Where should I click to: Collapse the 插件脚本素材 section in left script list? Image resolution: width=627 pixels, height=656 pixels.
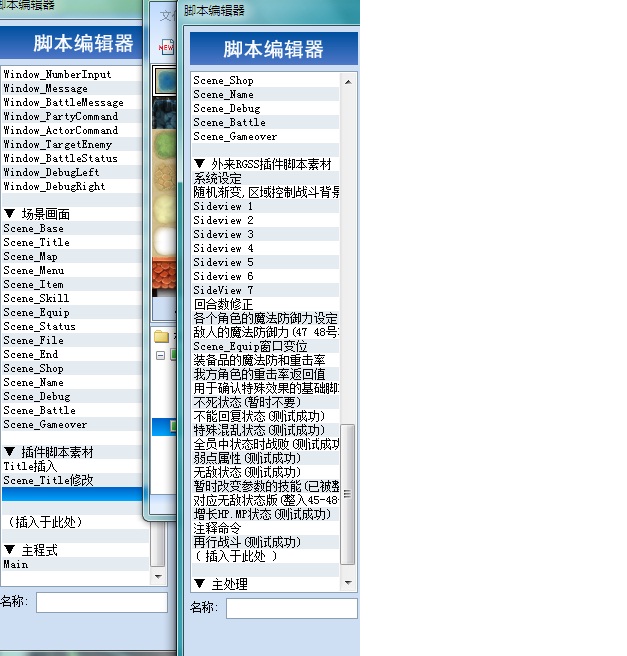10,452
